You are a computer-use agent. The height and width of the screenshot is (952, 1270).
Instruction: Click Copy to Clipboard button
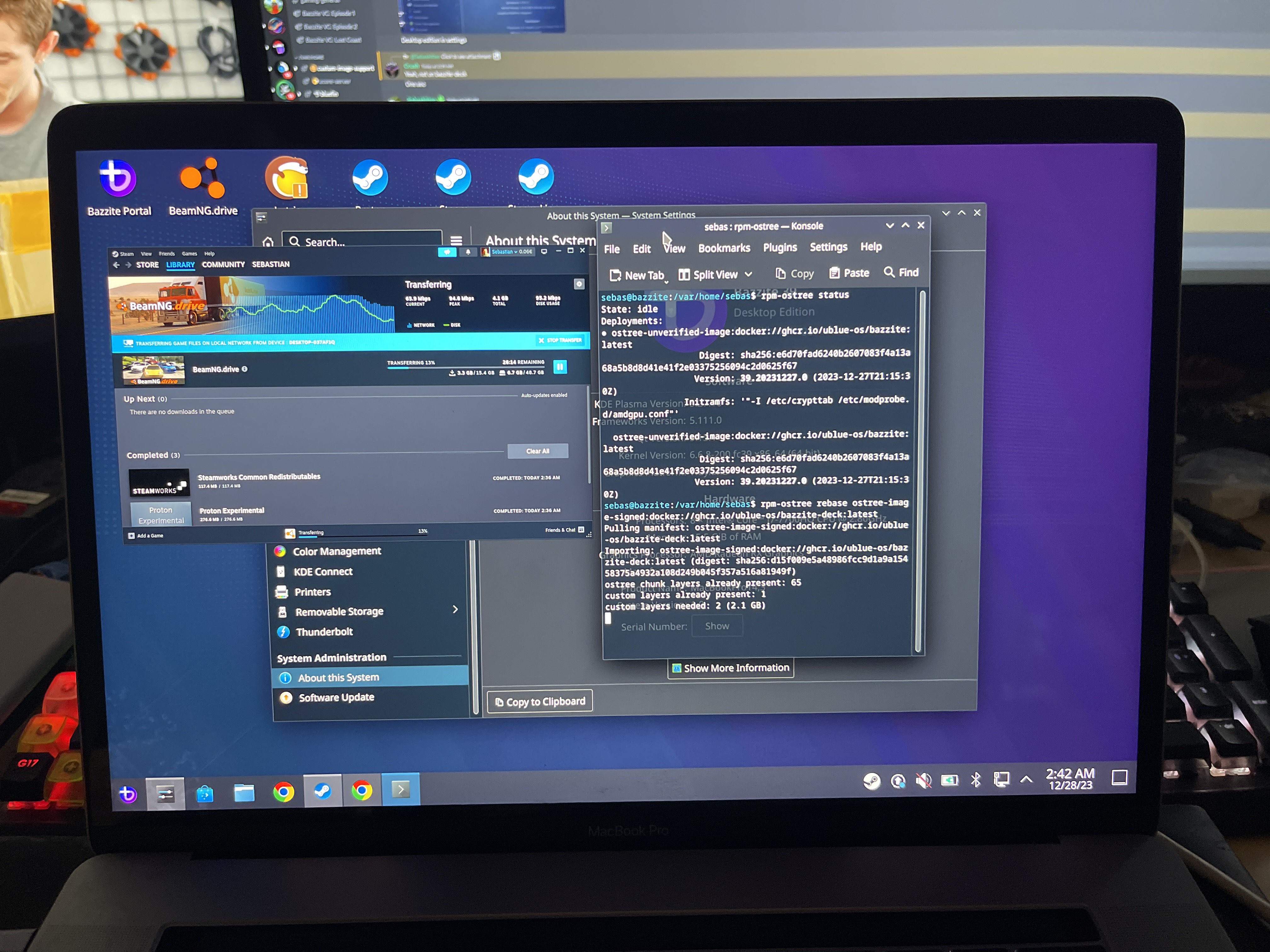pyautogui.click(x=540, y=701)
